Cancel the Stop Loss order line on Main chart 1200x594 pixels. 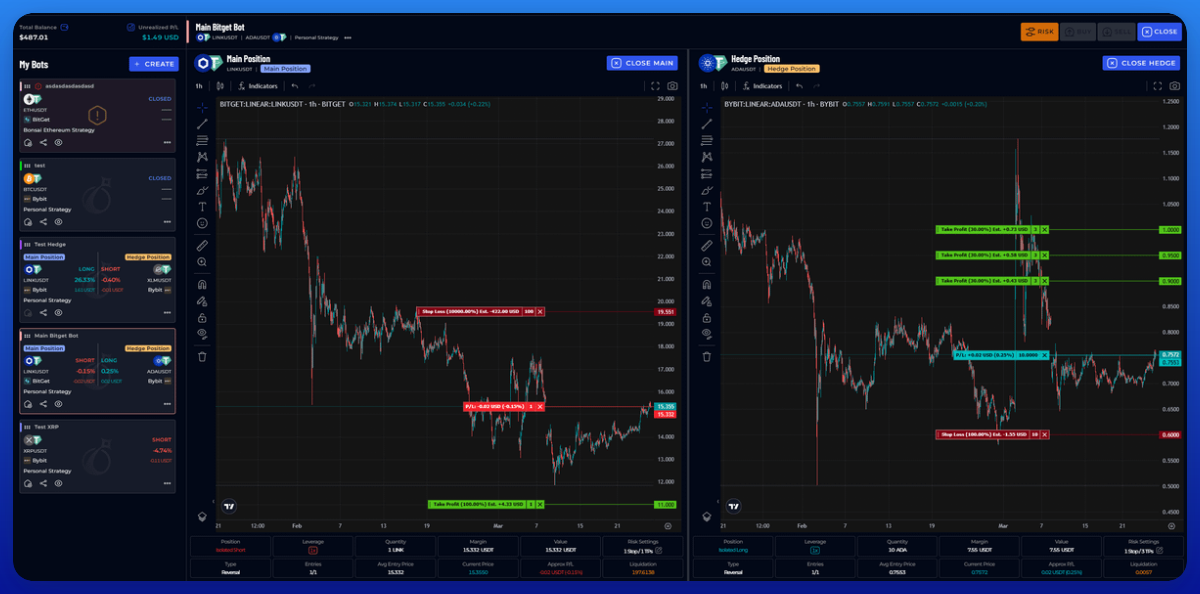pyautogui.click(x=540, y=311)
